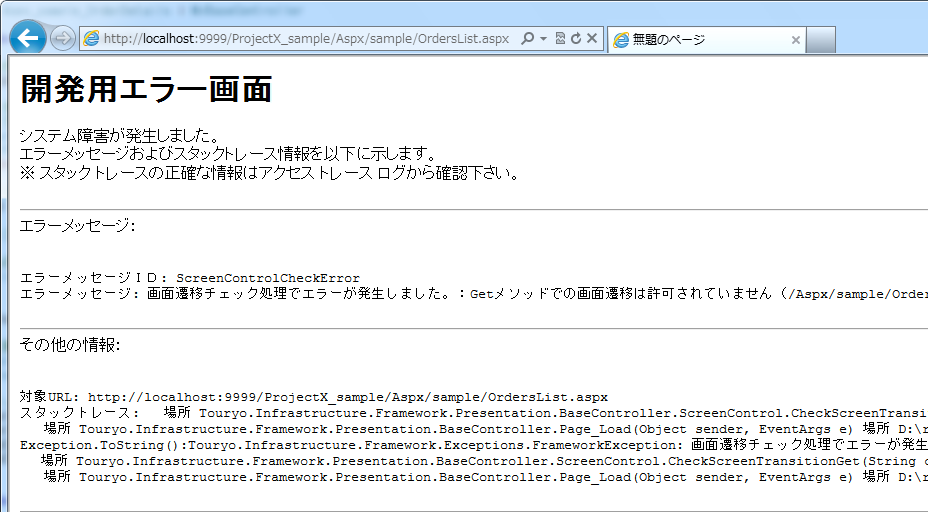Click the magnifier search icon in address bar
The height and width of the screenshot is (512, 928).
click(x=527, y=39)
